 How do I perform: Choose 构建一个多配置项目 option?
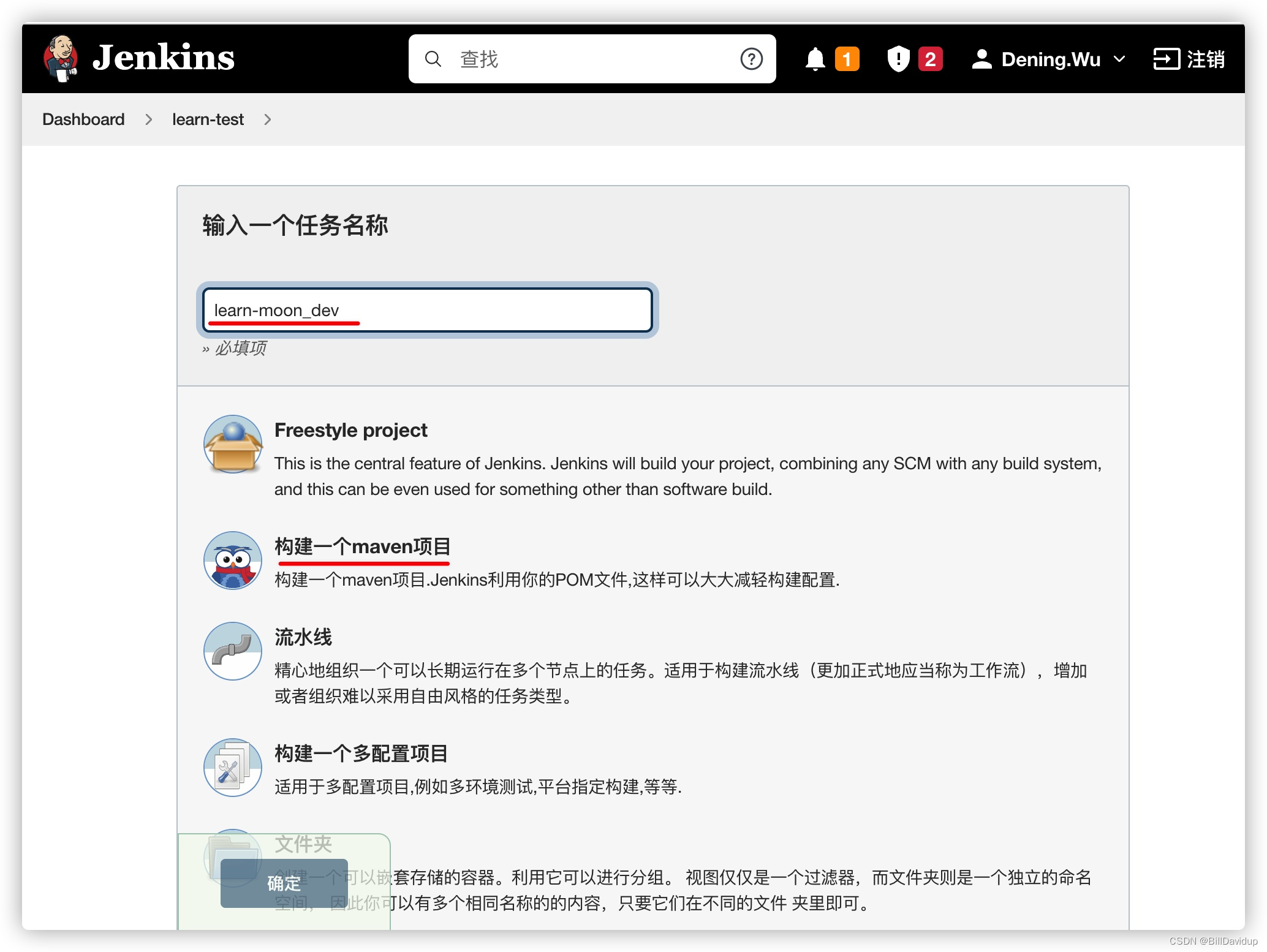pos(361,754)
